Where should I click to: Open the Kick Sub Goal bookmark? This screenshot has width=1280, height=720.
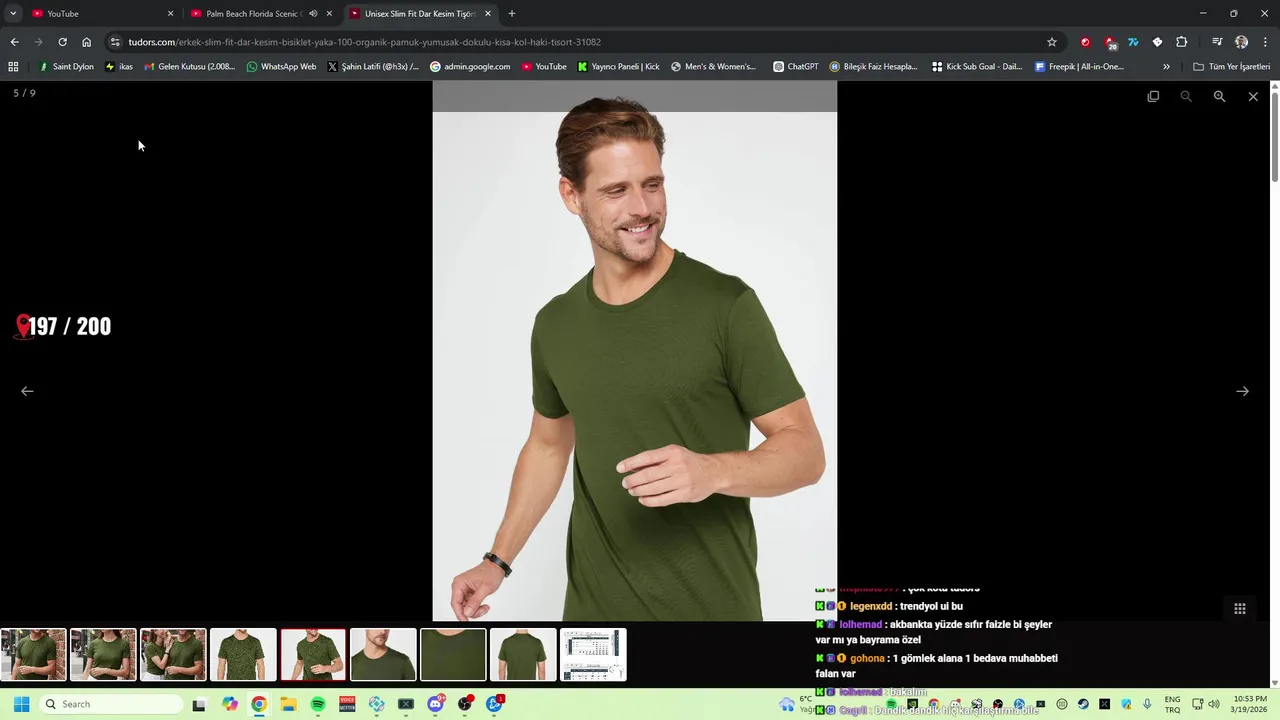(x=977, y=67)
